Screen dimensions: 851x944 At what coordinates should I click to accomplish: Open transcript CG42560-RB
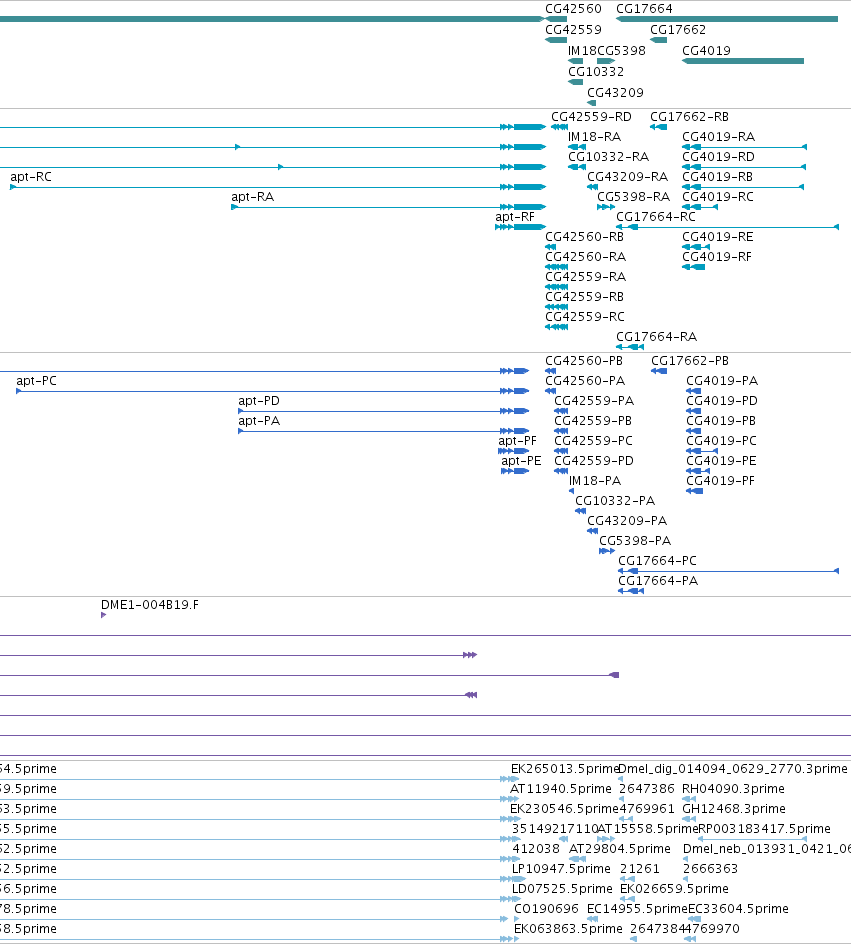point(584,237)
